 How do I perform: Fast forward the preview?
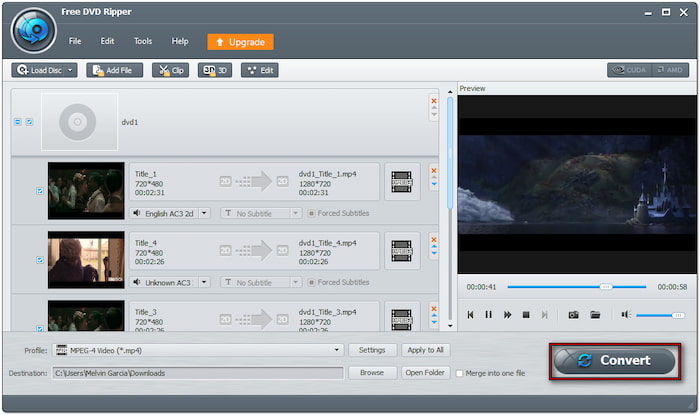tap(507, 315)
